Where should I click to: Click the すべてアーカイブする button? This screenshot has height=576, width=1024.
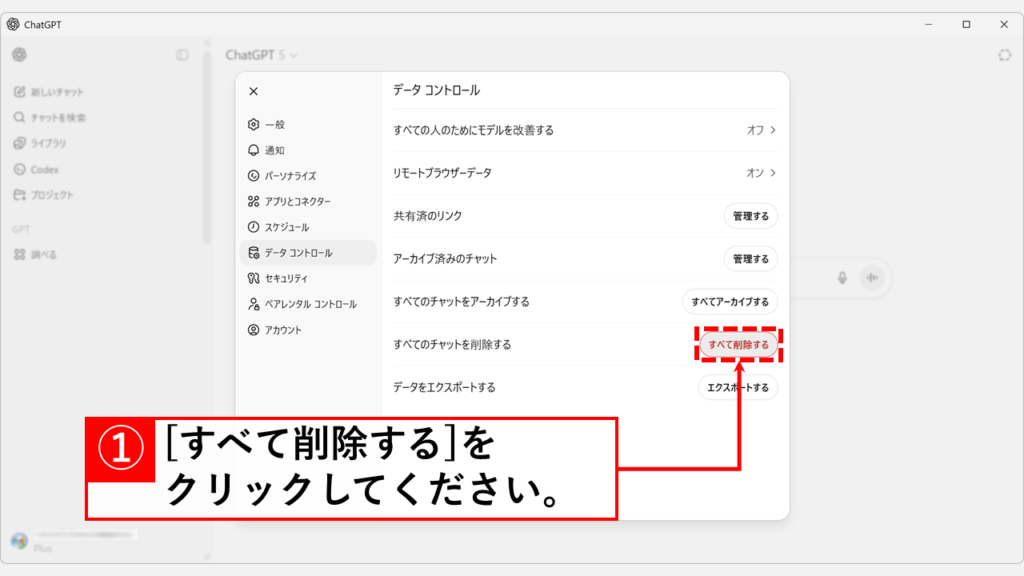point(729,301)
